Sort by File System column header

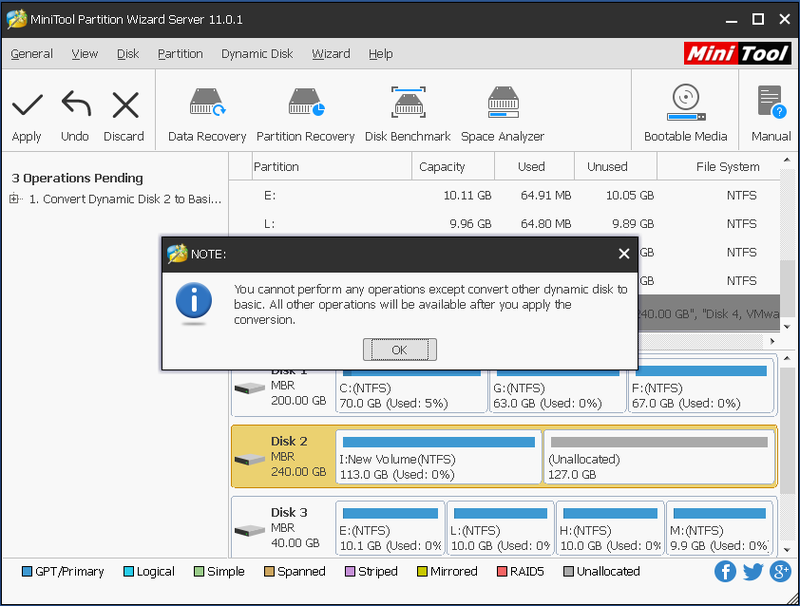click(719, 166)
